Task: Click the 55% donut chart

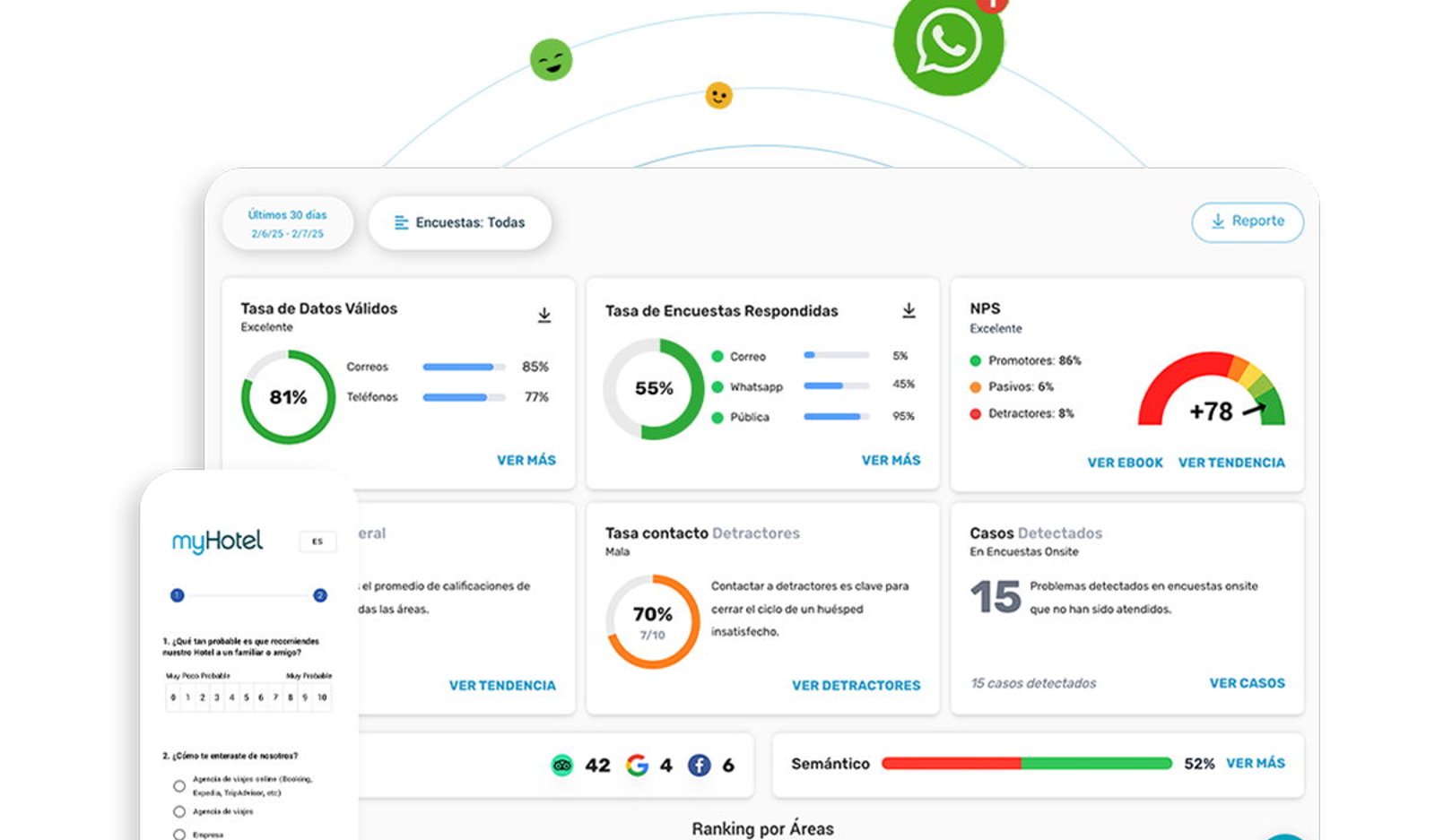Action: 654,388
